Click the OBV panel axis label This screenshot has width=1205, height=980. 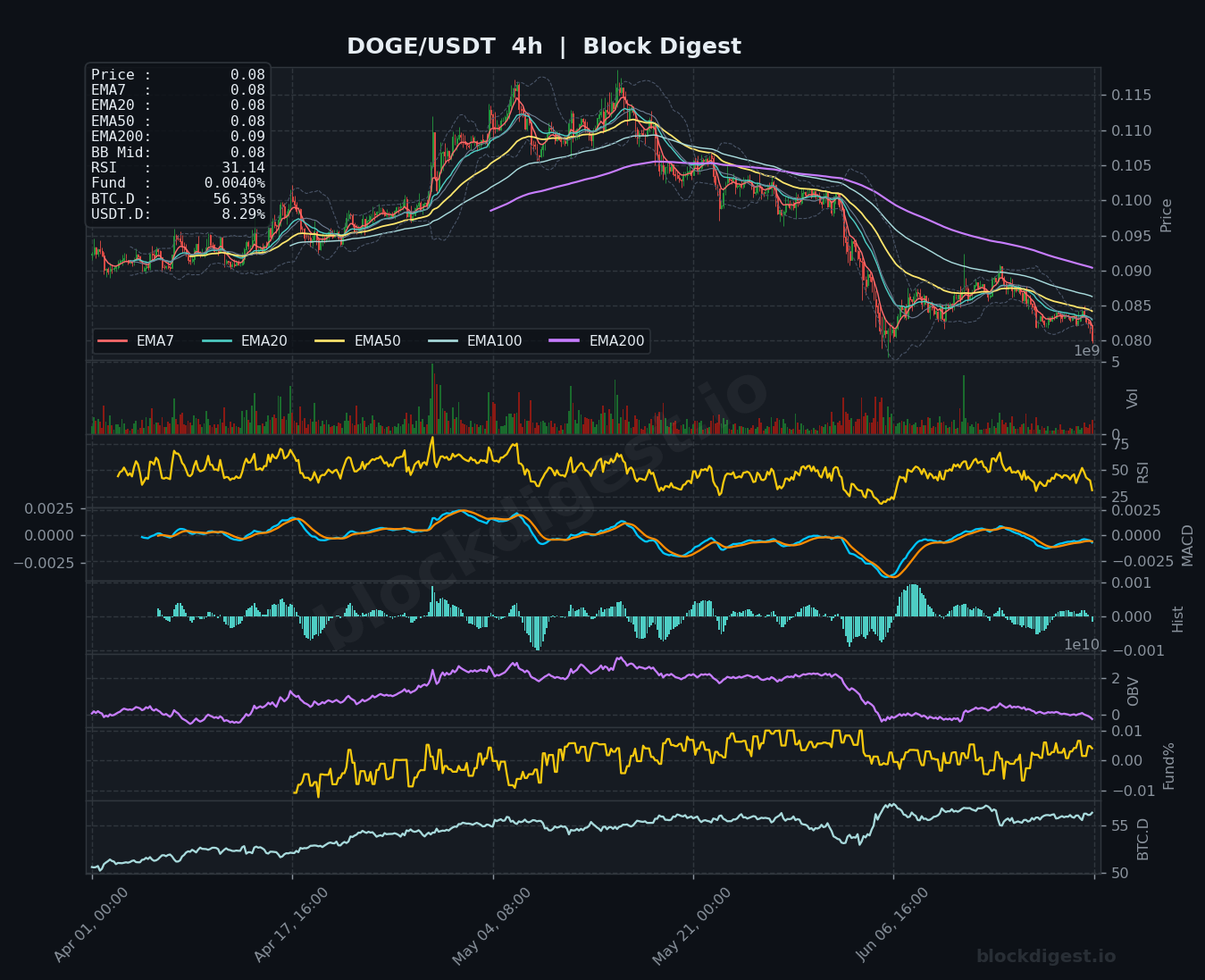[1133, 691]
